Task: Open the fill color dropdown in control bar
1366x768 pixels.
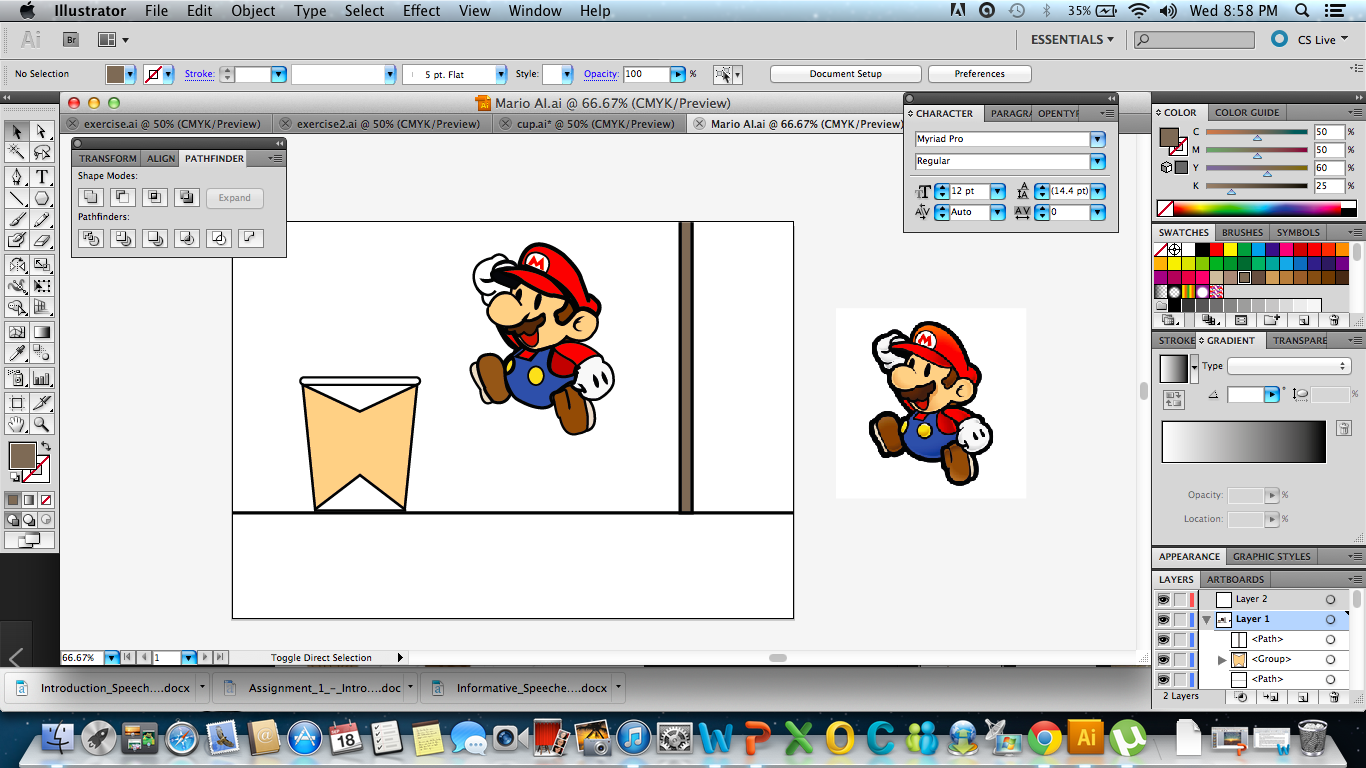Action: point(130,74)
